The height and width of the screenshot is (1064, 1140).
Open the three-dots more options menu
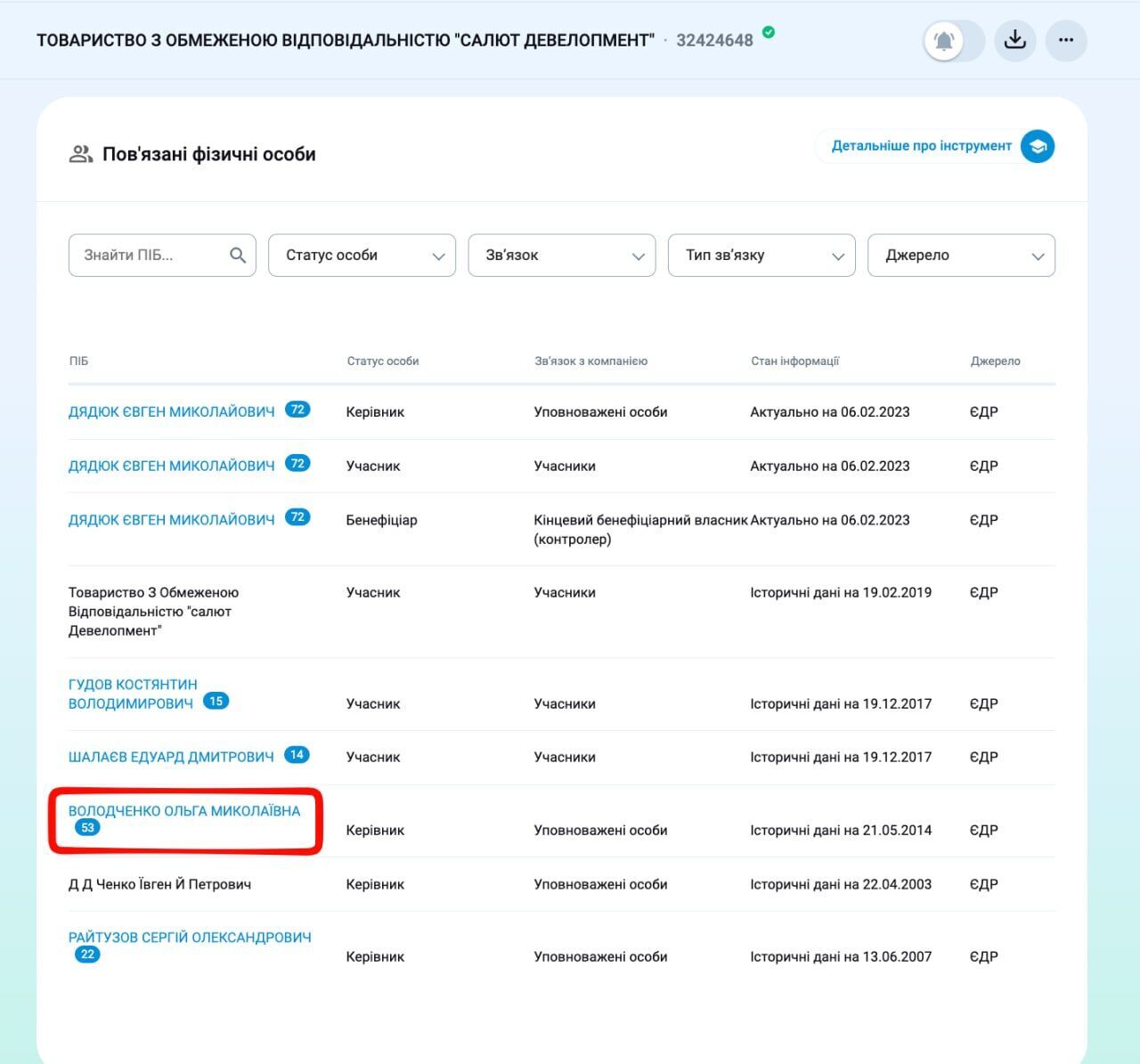(1066, 41)
